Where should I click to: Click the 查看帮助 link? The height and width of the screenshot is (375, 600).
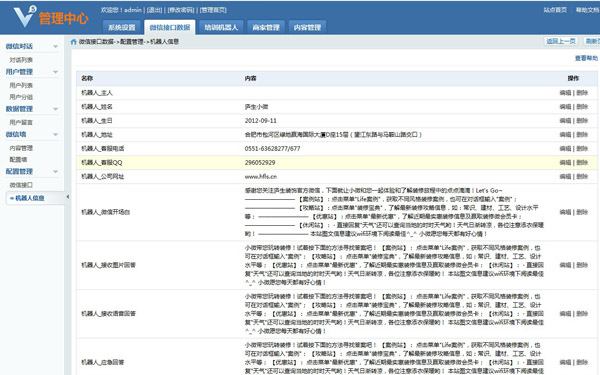coord(586,58)
